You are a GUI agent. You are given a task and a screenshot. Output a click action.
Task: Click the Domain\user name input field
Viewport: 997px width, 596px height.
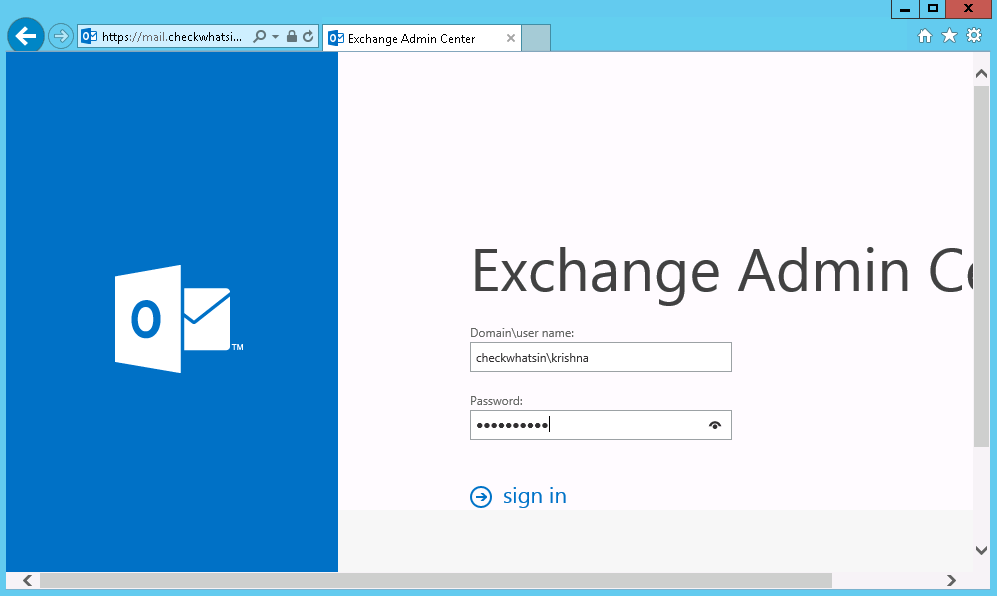(x=601, y=357)
